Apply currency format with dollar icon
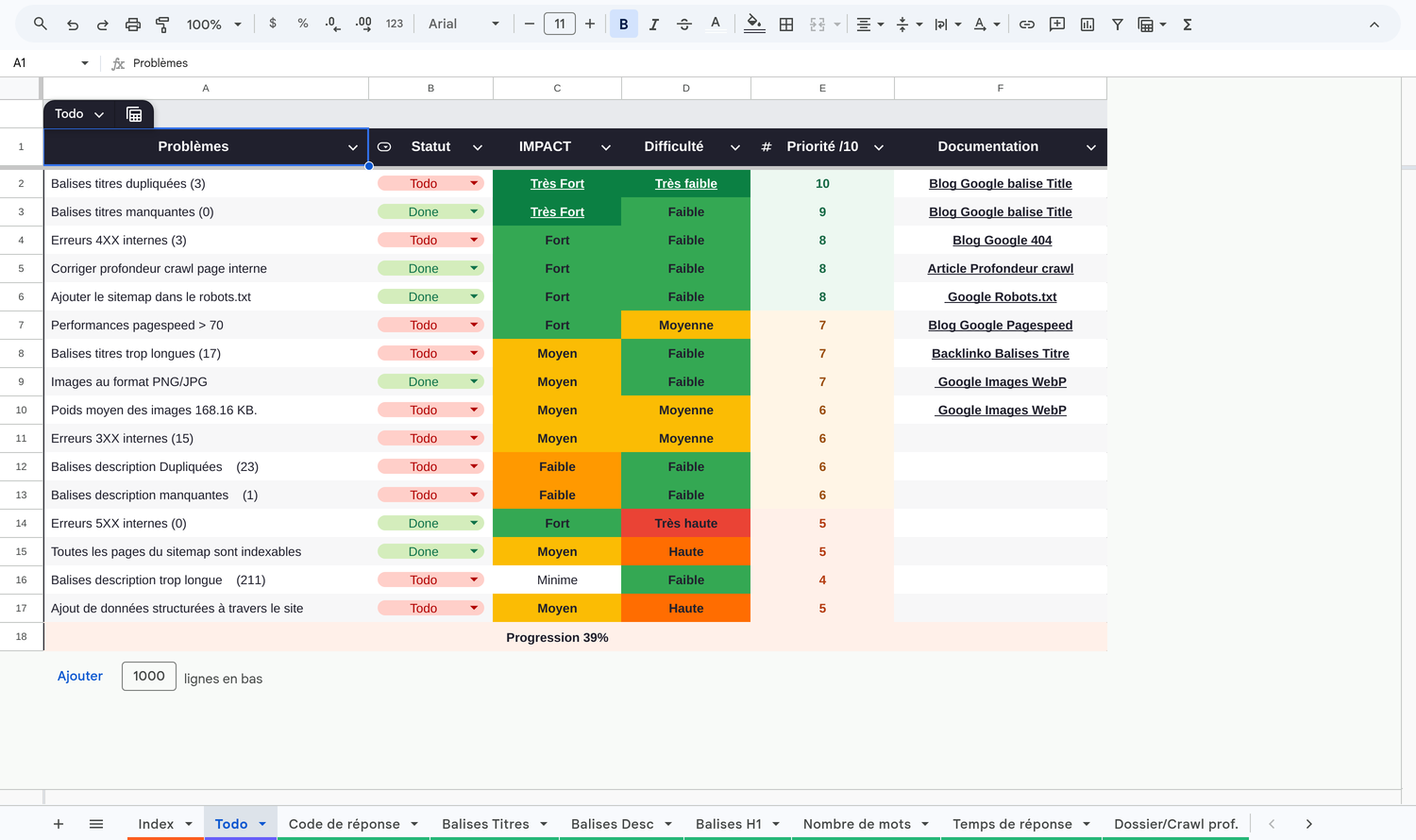1416x840 pixels. [x=273, y=24]
